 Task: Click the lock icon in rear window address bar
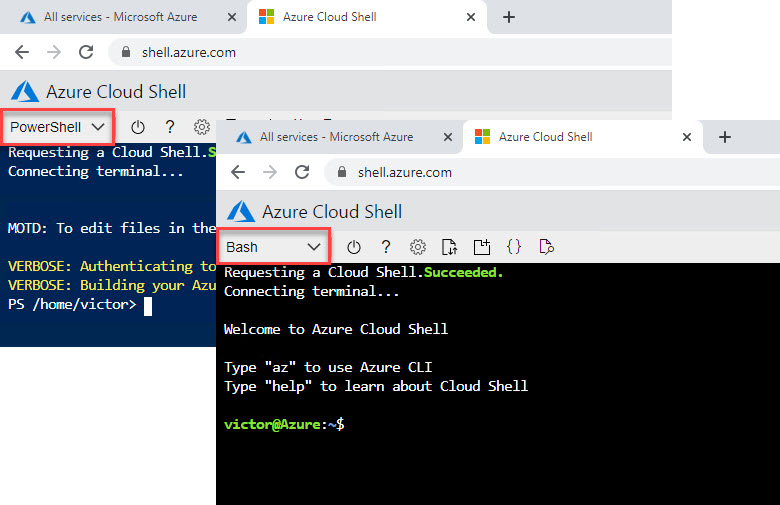126,52
